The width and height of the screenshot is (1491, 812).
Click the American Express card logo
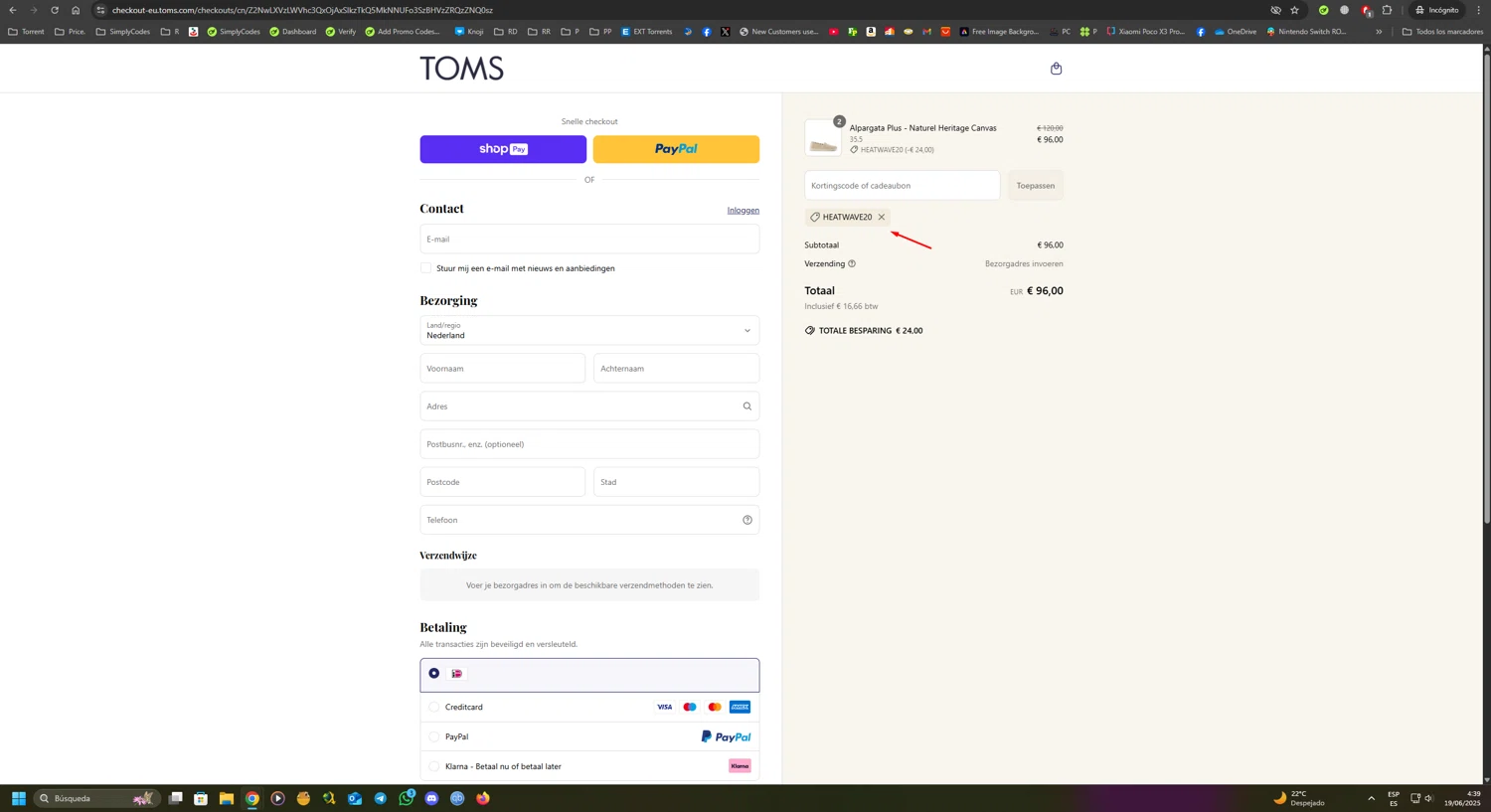click(x=740, y=707)
